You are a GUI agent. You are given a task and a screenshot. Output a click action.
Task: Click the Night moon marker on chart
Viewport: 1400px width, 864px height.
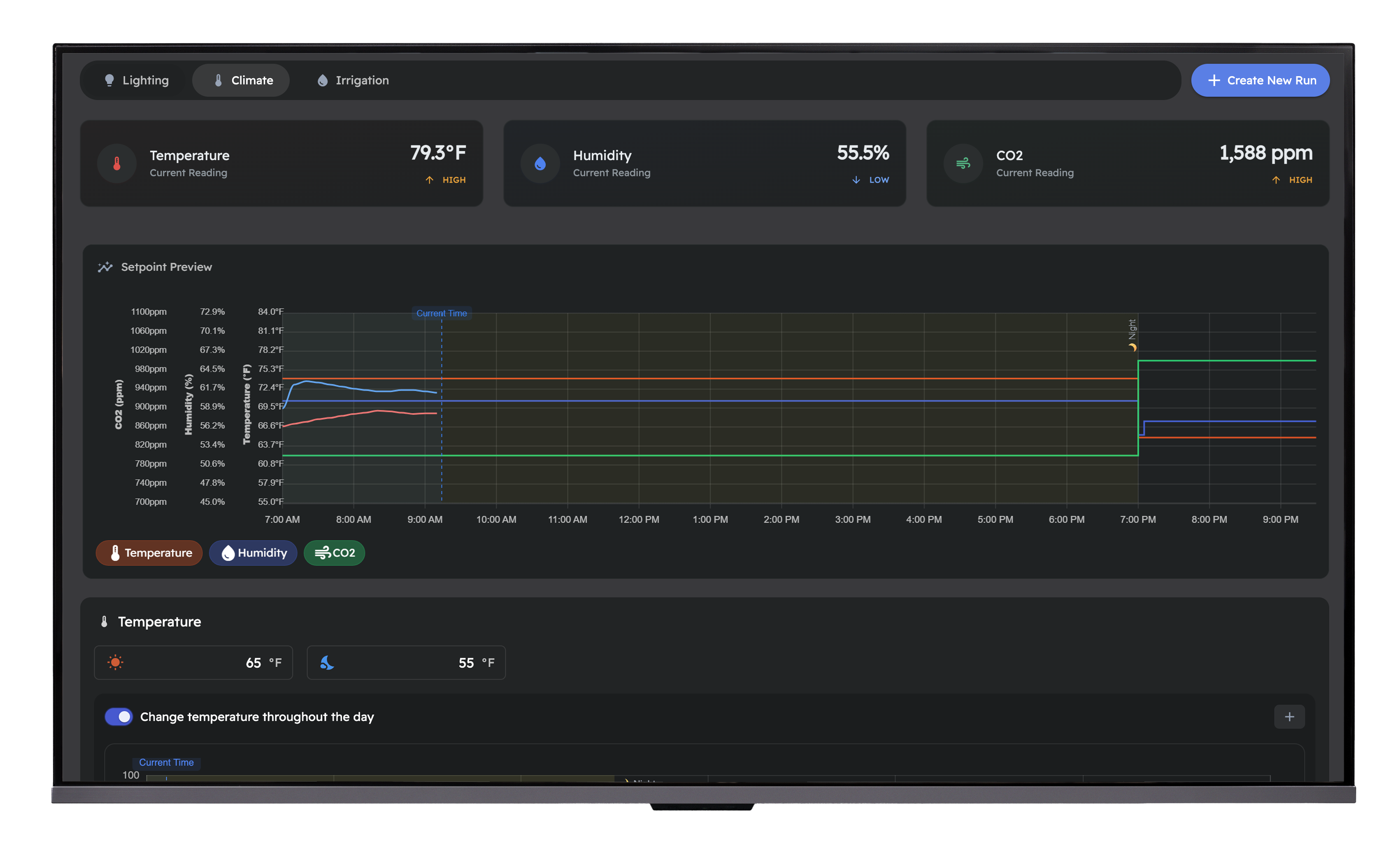(1132, 347)
